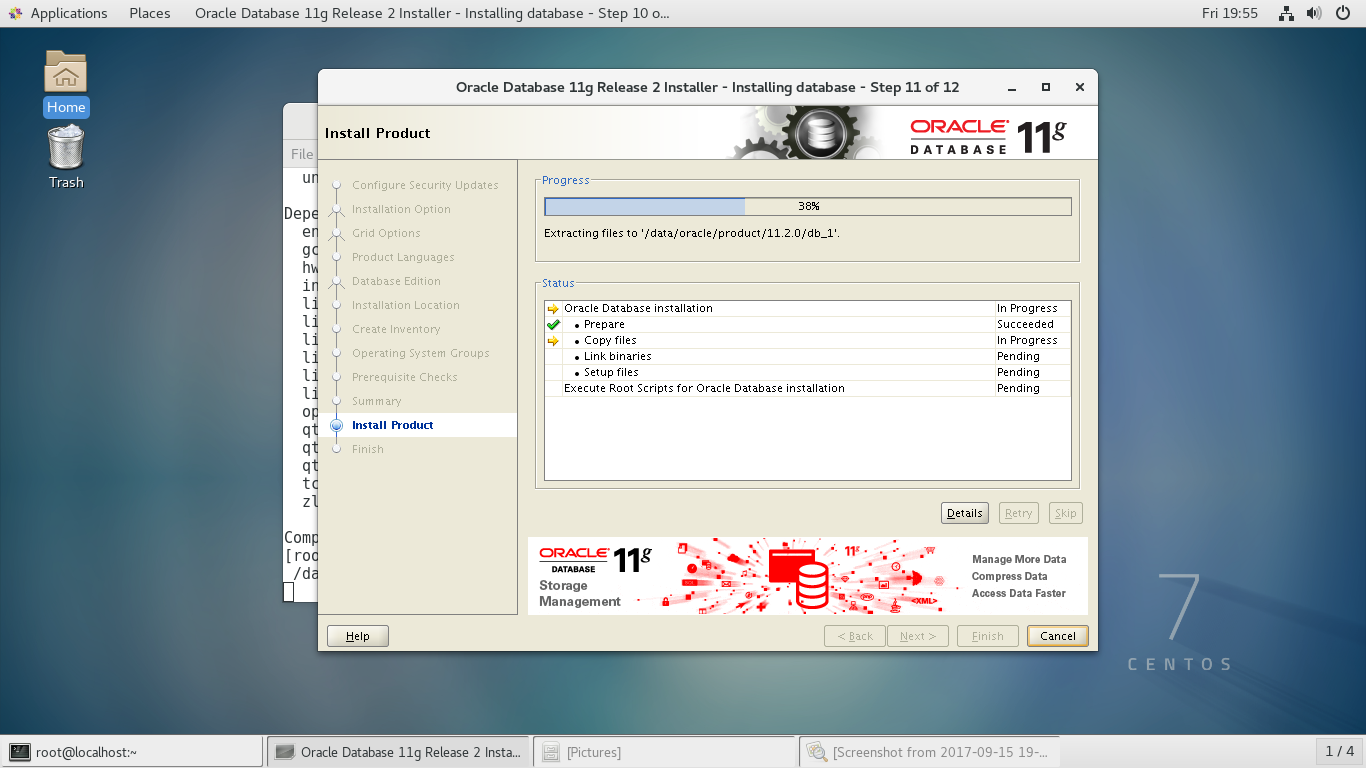
Task: Select Operating System Groups step
Action: 421,353
